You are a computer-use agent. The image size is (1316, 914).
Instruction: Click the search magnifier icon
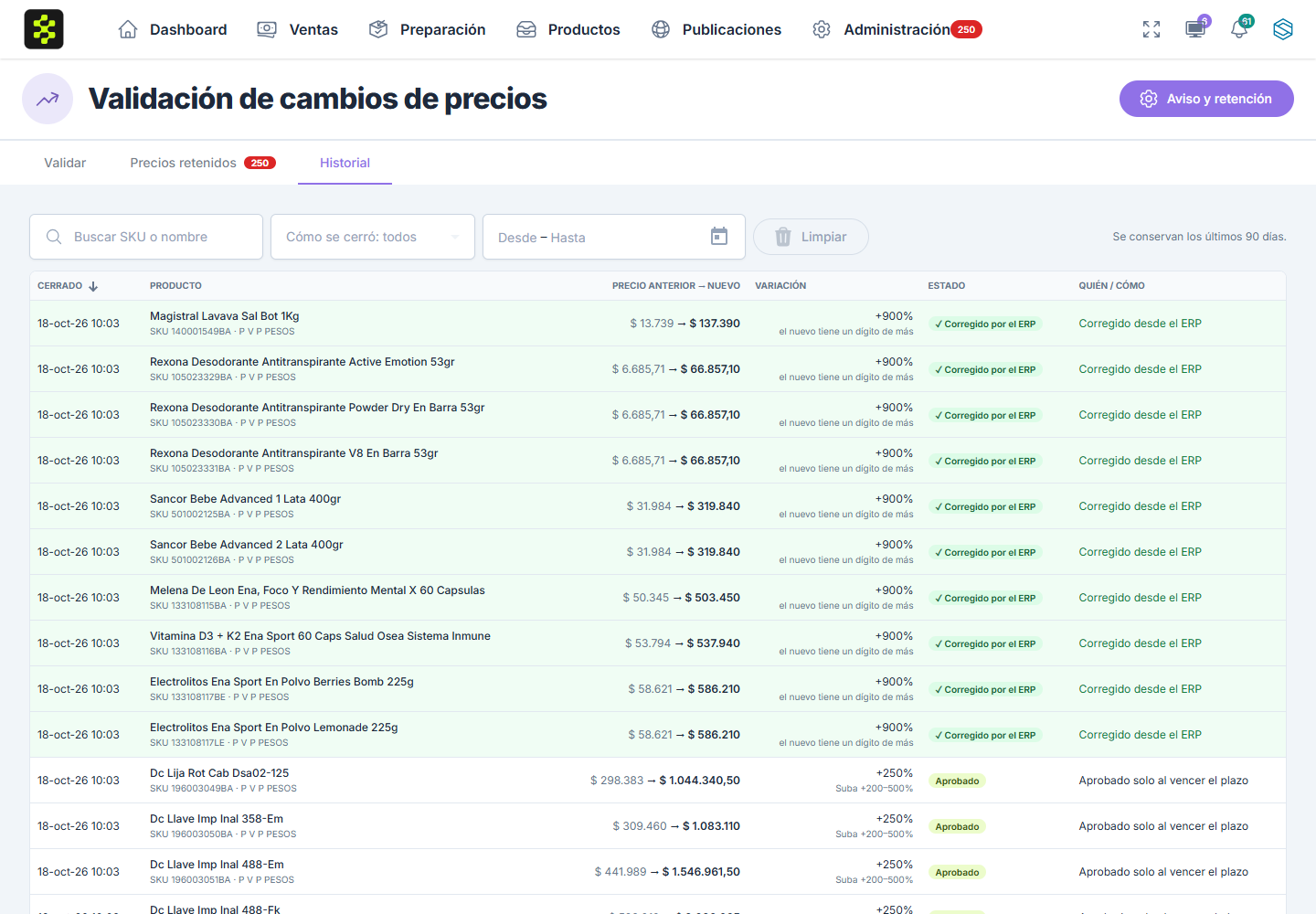click(54, 237)
